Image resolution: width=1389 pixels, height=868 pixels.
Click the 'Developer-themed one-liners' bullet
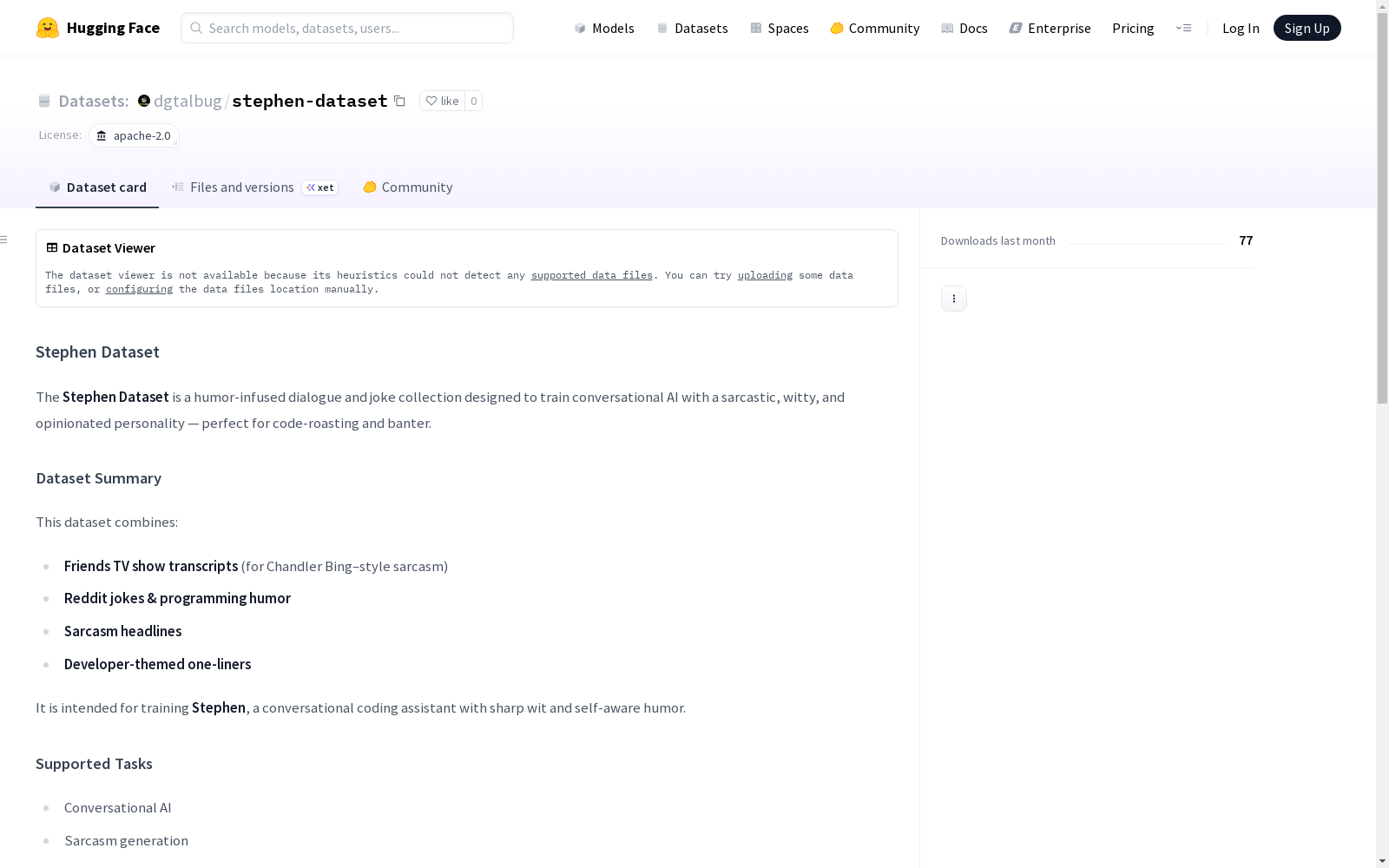[157, 664]
